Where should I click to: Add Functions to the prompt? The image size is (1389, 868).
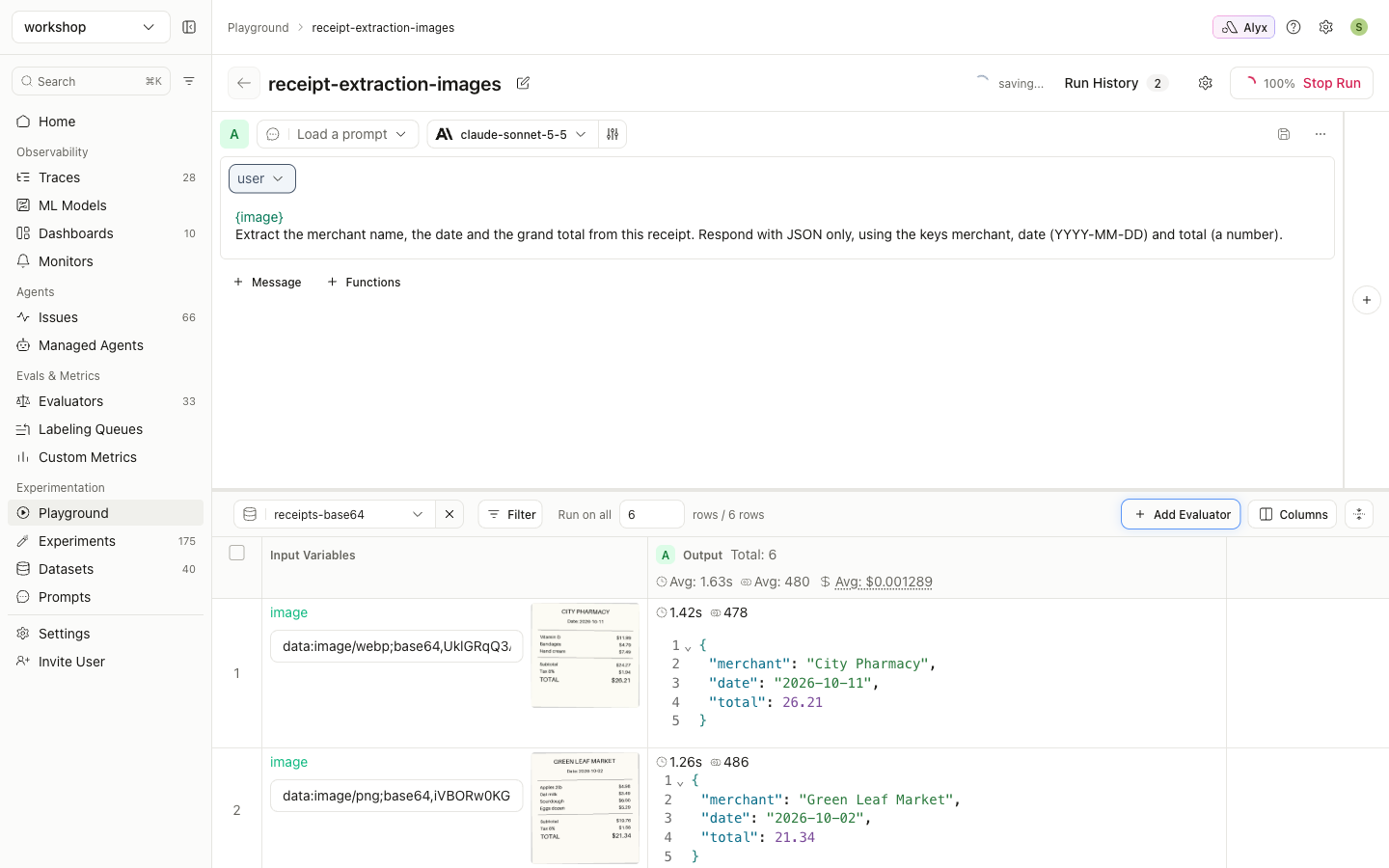click(x=364, y=282)
